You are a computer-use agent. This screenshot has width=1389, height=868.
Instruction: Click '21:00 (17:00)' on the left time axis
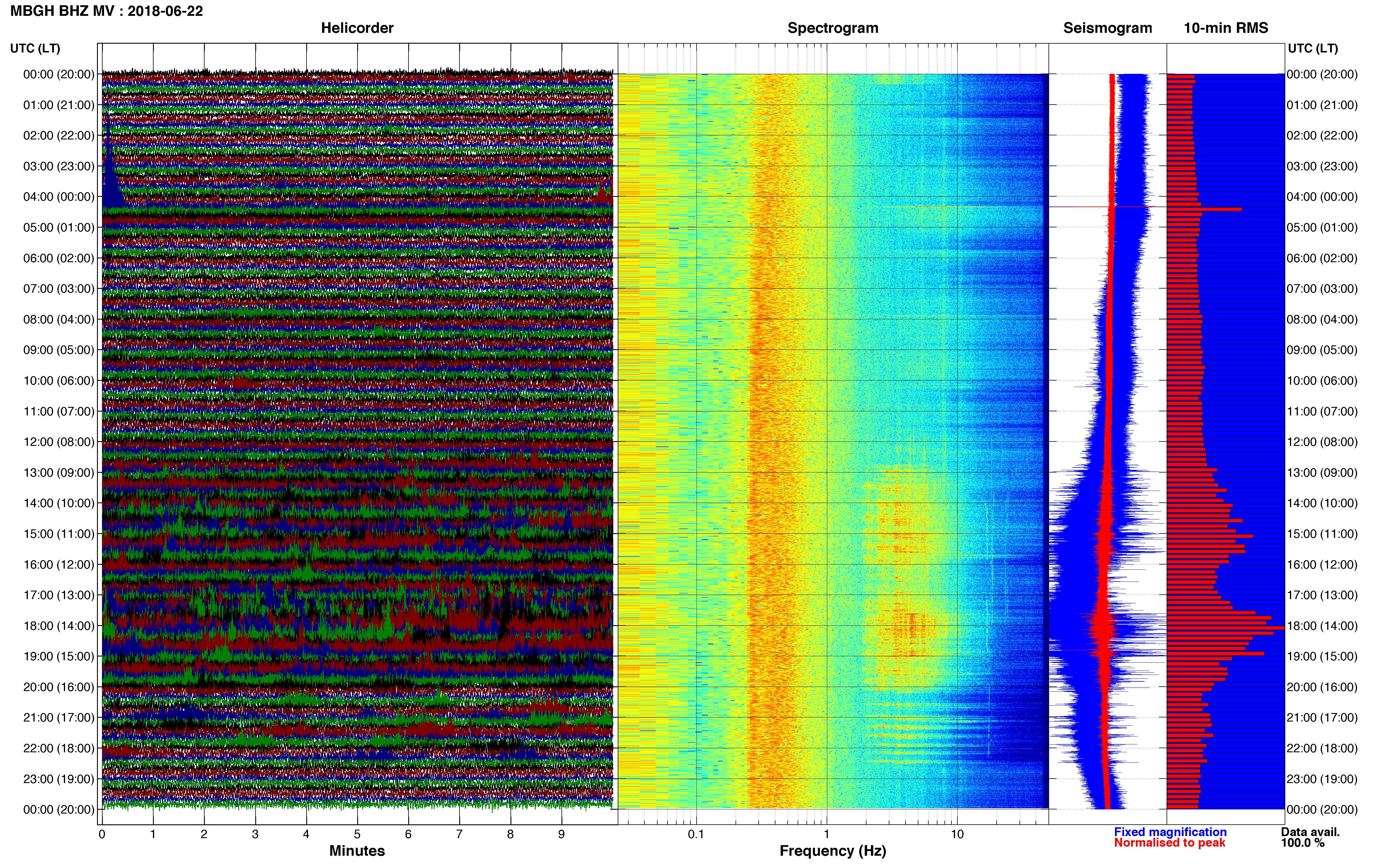click(x=59, y=718)
